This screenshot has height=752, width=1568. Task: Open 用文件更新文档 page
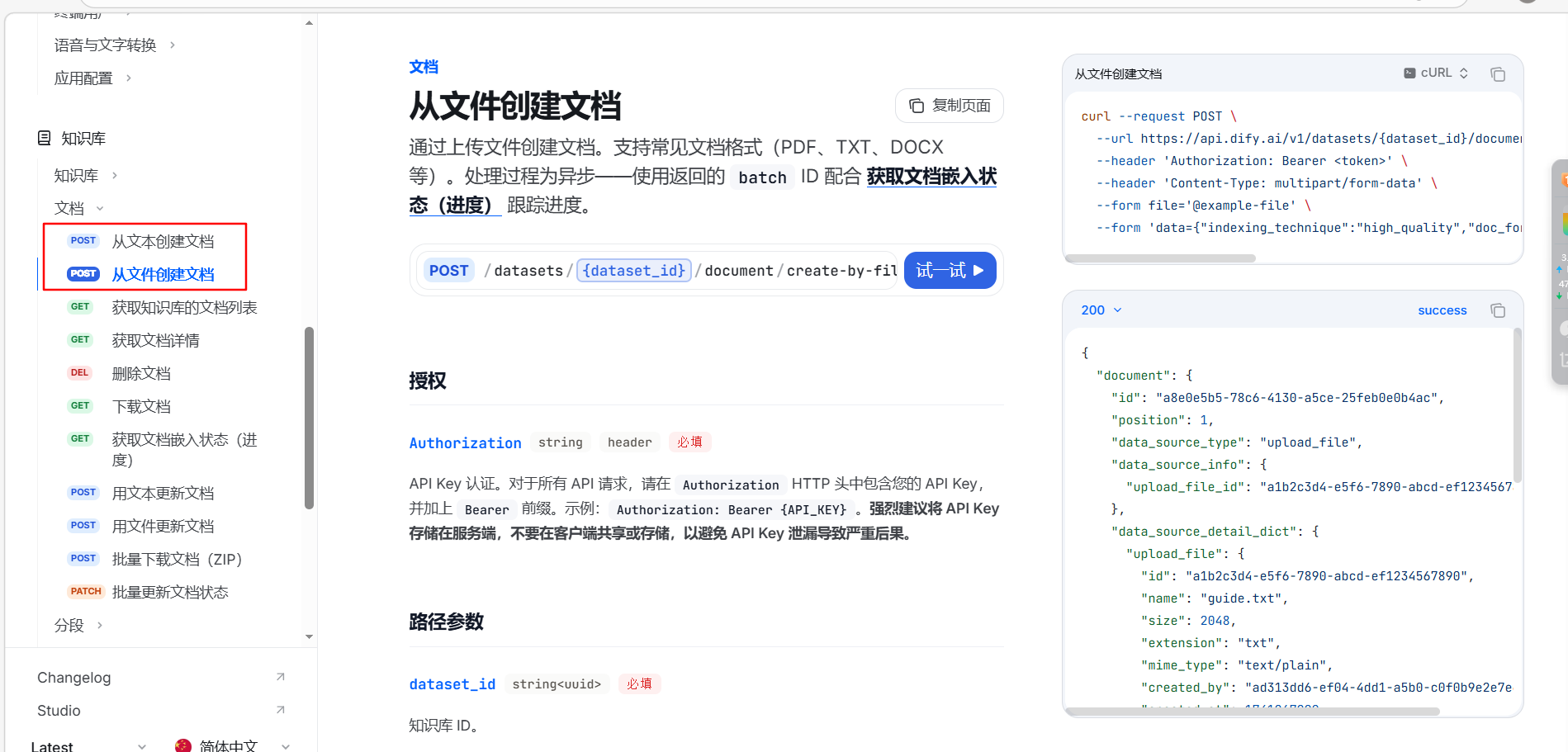tap(163, 526)
